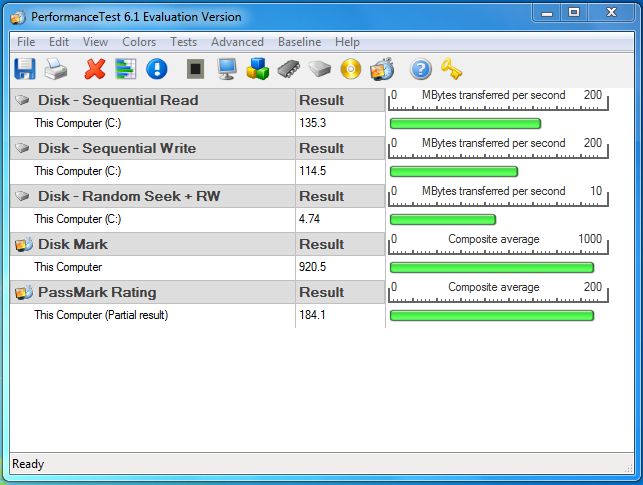The width and height of the screenshot is (643, 485).
Task: Click the disk icon beside Disk - Sequential Read
Action: 23,100
